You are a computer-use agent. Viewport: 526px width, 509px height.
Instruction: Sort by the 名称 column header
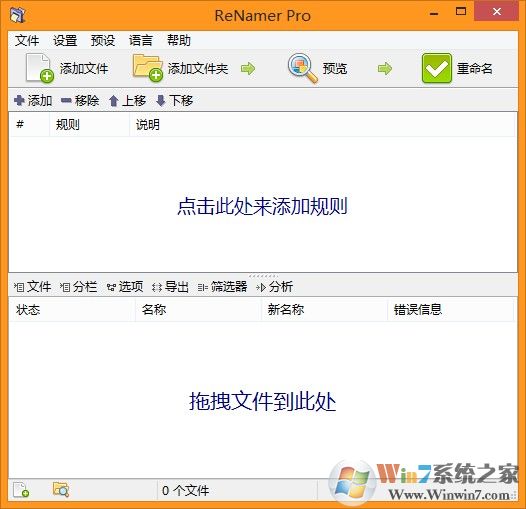click(198, 309)
